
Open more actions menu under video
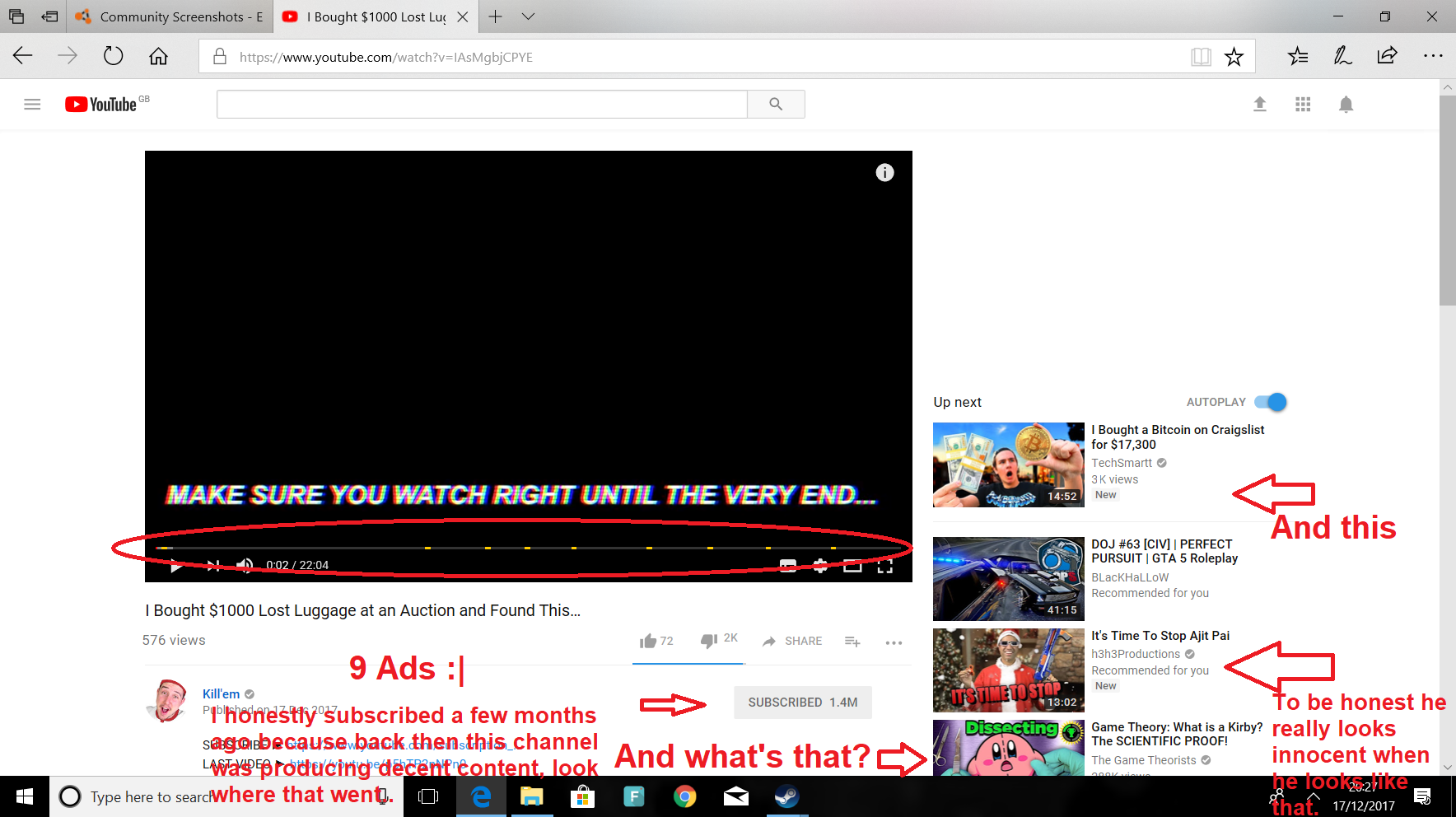tap(894, 642)
